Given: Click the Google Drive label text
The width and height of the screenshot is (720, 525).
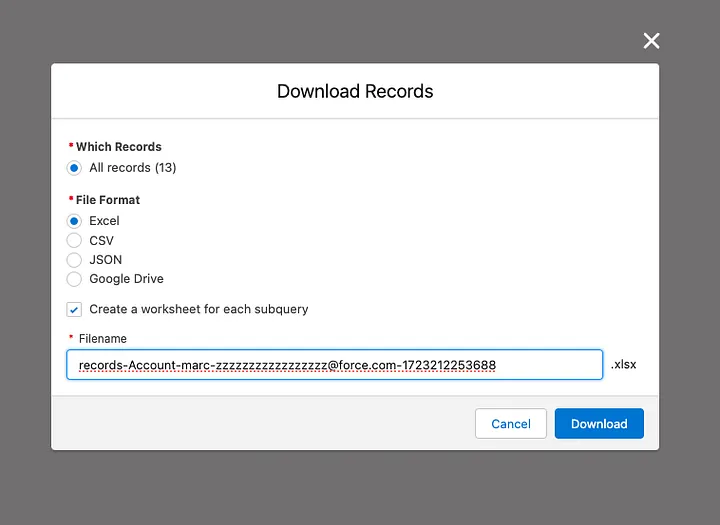Looking at the screenshot, I should click(x=126, y=279).
